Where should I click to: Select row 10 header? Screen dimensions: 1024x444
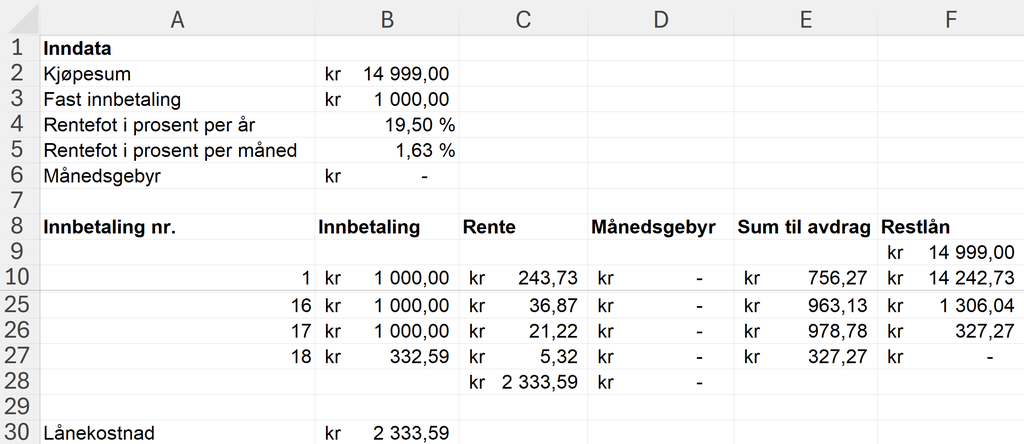(x=20, y=278)
